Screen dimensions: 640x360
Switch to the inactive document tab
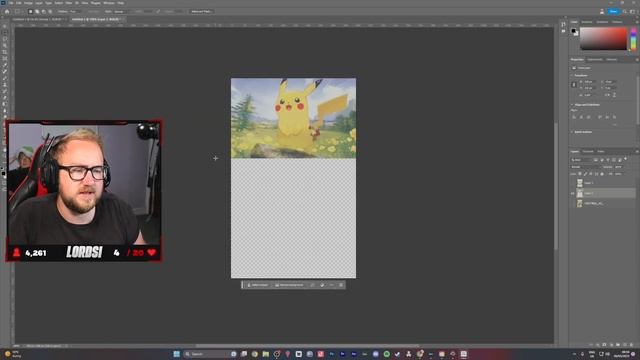(38, 19)
